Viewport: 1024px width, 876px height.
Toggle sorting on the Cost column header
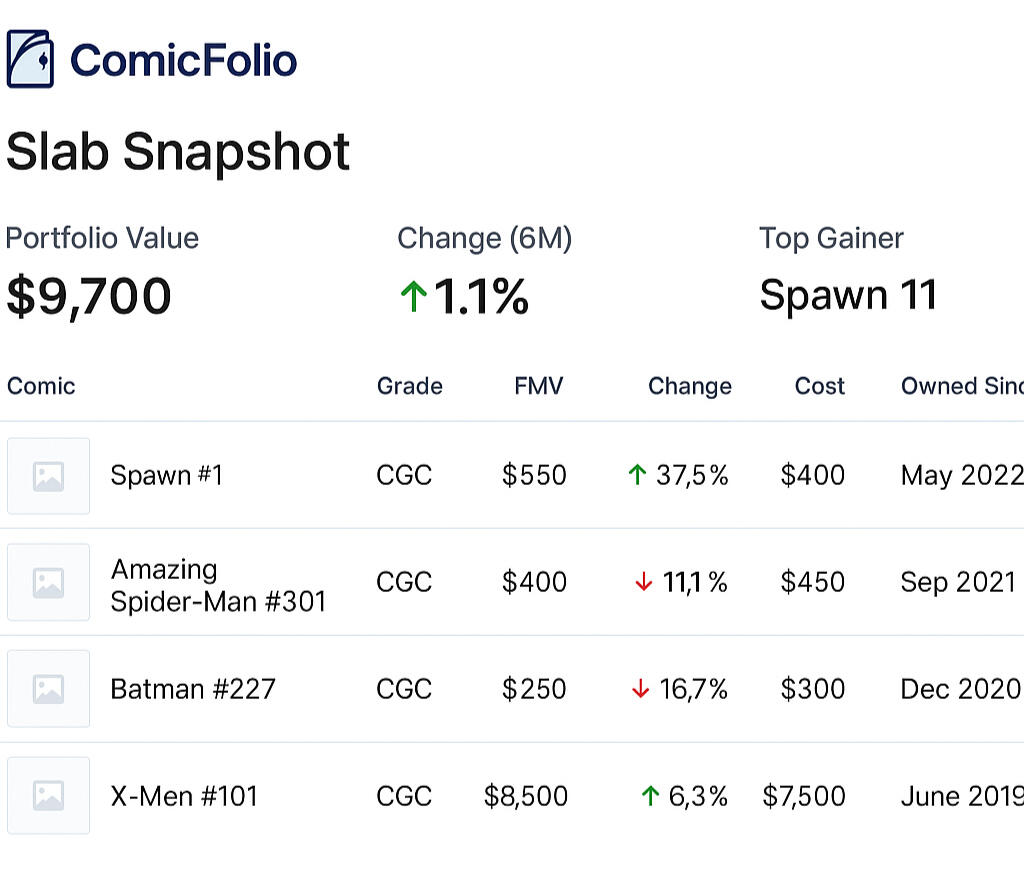coord(819,386)
